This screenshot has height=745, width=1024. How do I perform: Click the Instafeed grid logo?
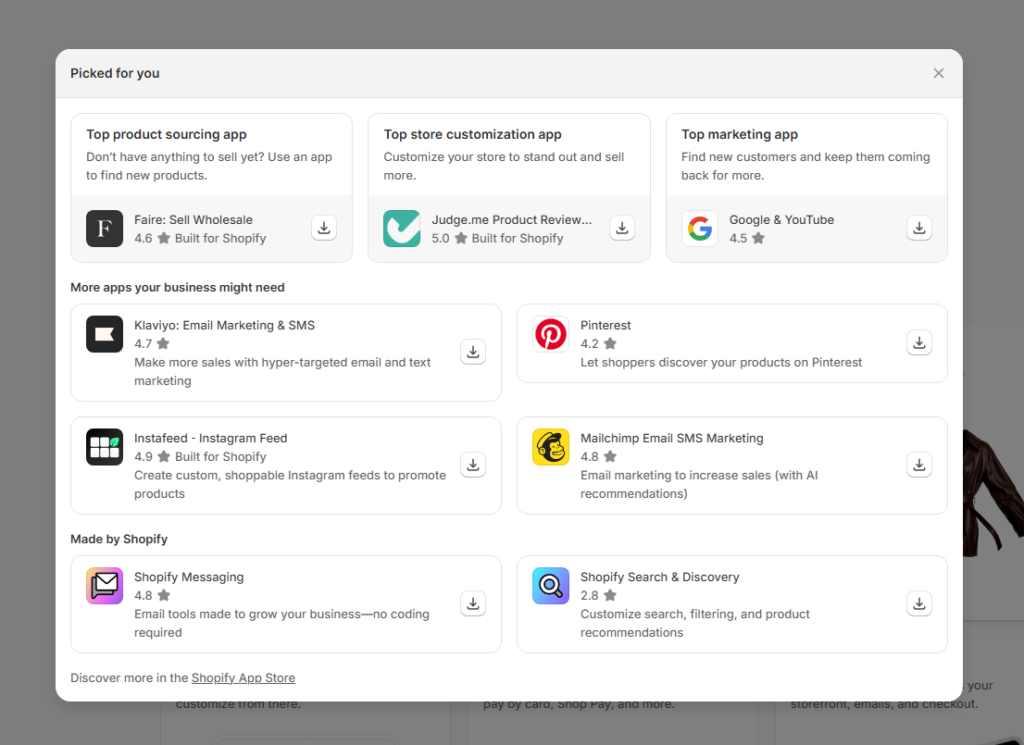point(104,447)
